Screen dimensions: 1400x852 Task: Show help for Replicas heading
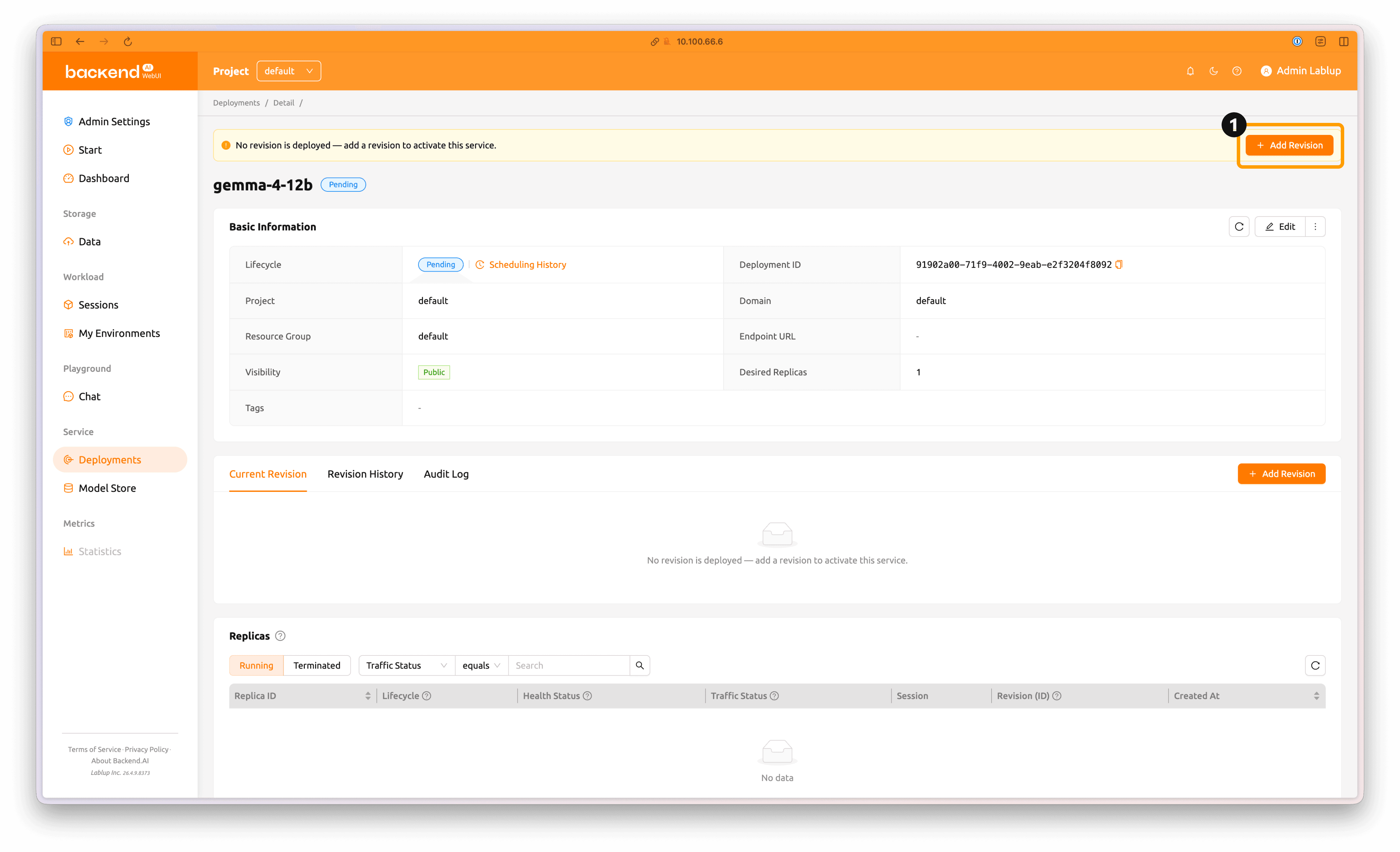pos(280,636)
